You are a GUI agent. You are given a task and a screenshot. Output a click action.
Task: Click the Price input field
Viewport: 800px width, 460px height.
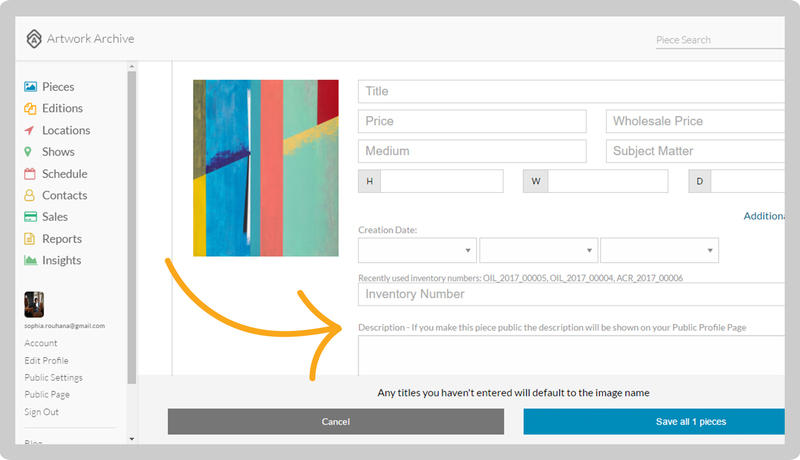coord(472,121)
